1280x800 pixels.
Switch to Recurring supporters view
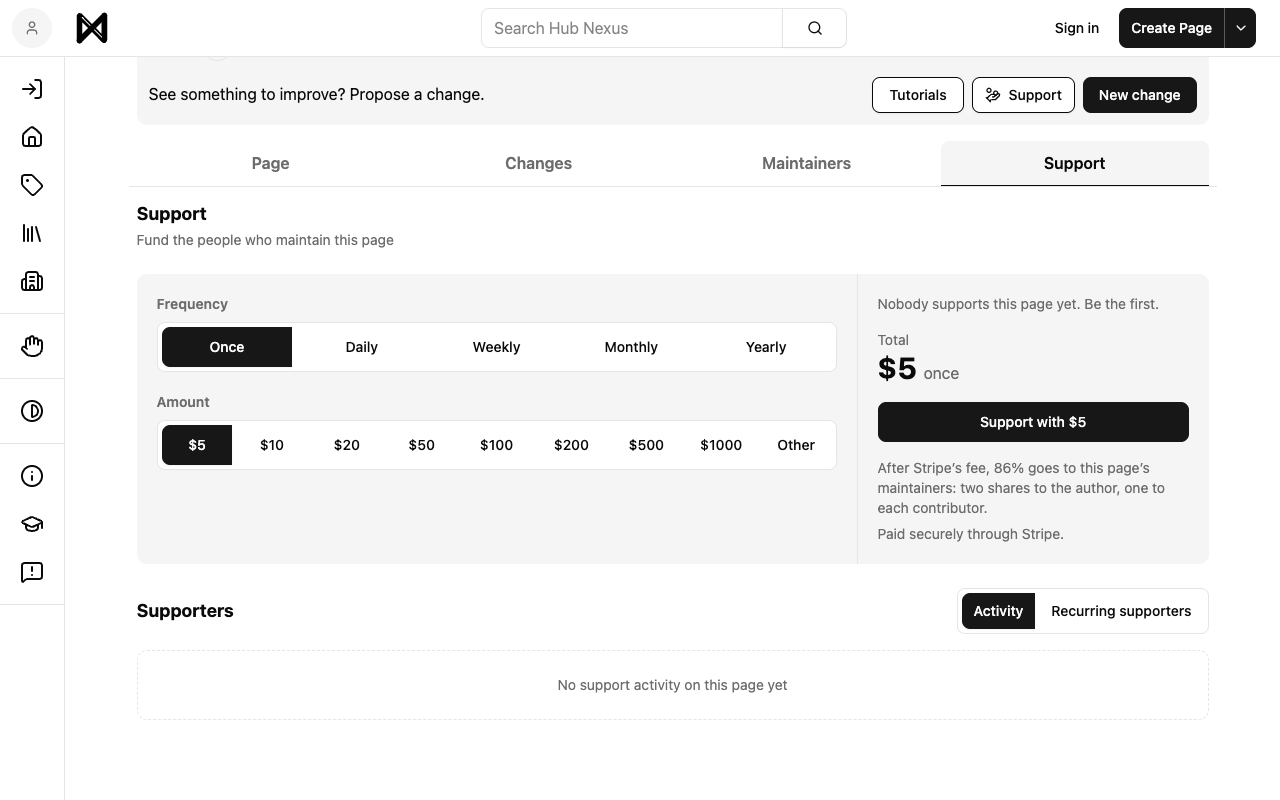tap(1121, 611)
